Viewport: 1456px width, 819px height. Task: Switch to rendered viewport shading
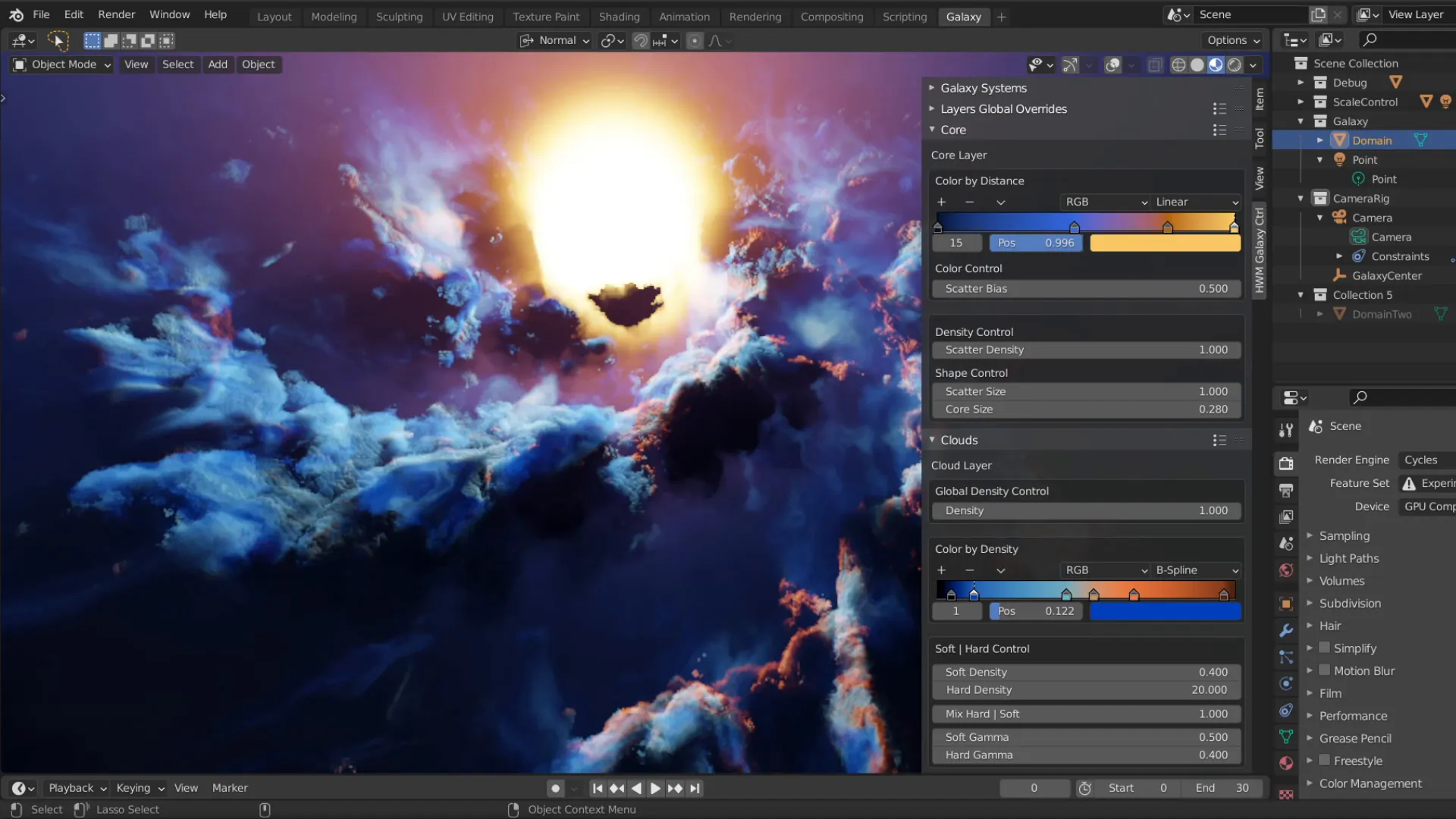pos(1235,65)
